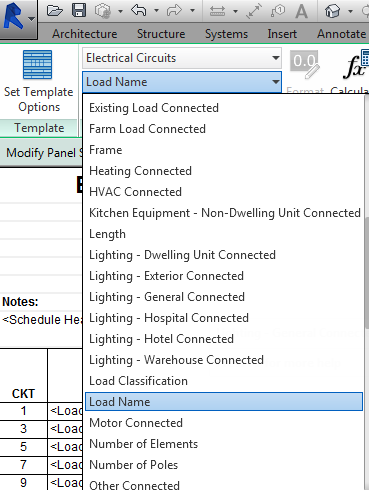Expand the Revit application menu arrow
369x490 pixels.
[32, 19]
